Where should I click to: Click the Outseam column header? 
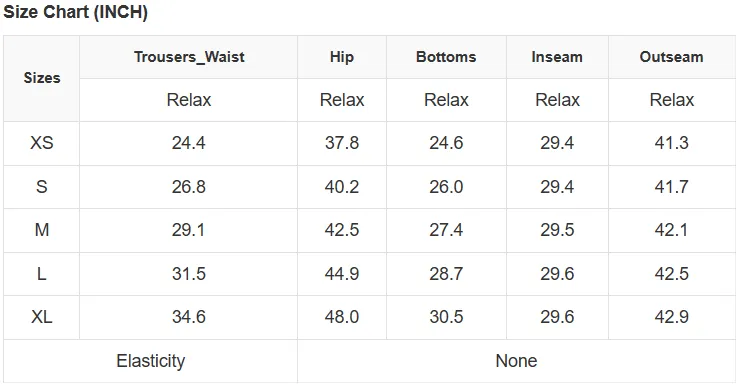coord(672,57)
